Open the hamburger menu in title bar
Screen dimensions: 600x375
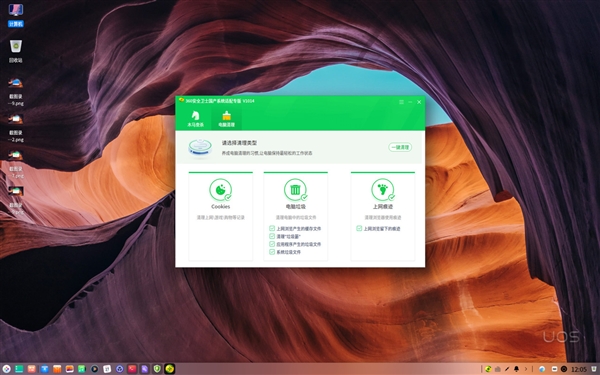[x=401, y=102]
